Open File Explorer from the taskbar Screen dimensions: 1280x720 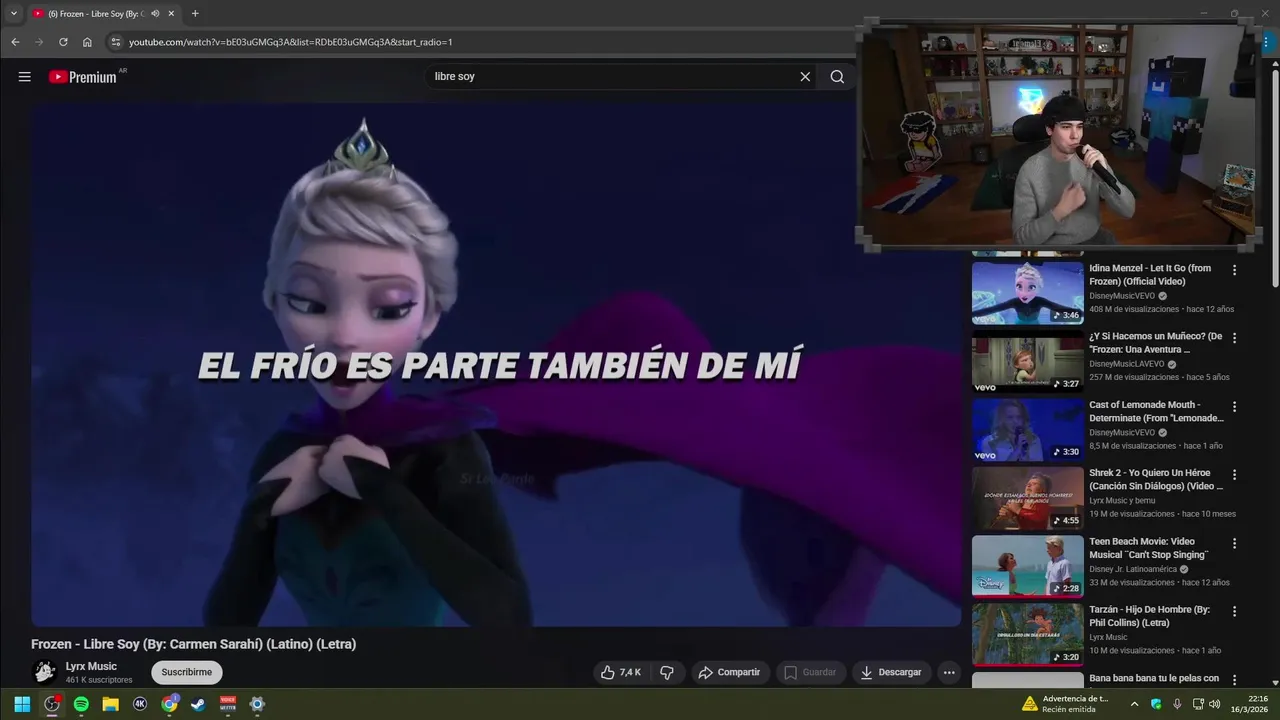[x=111, y=704]
